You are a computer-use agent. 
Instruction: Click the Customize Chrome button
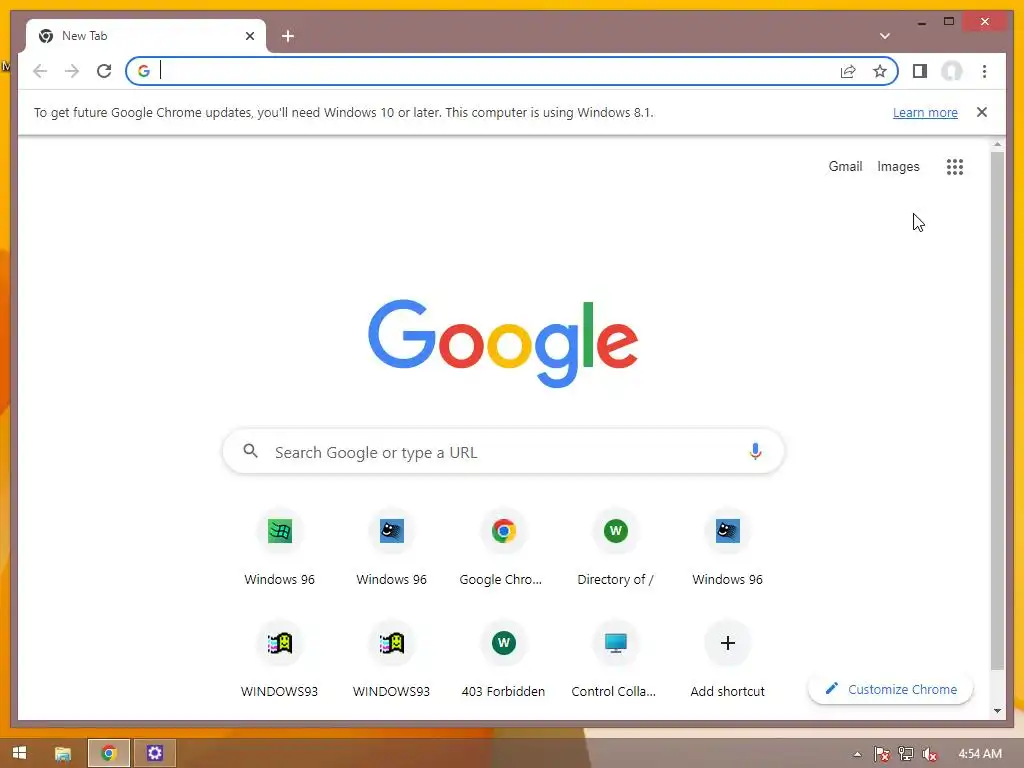[x=891, y=690]
